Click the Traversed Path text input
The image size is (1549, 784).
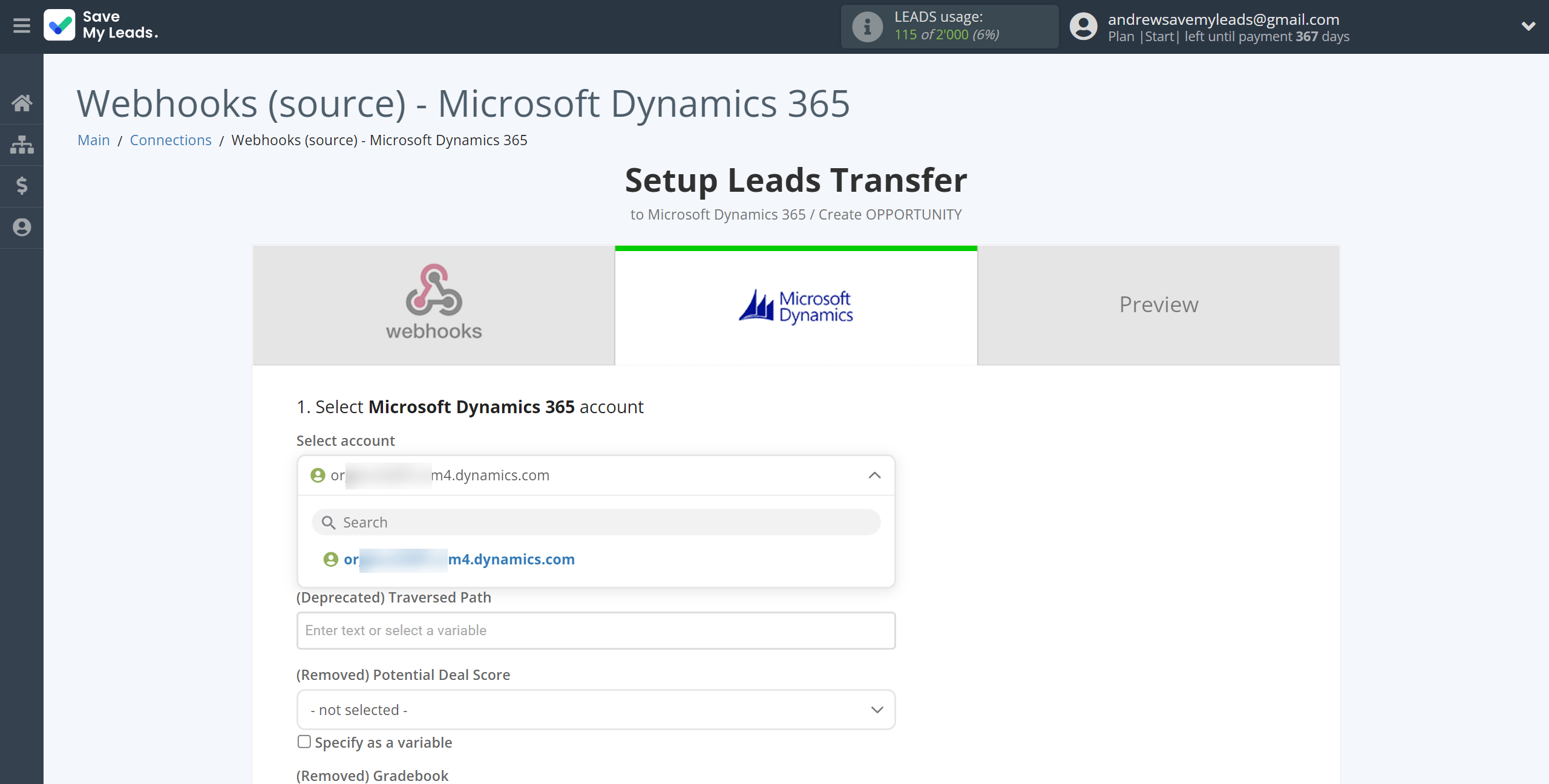596,630
